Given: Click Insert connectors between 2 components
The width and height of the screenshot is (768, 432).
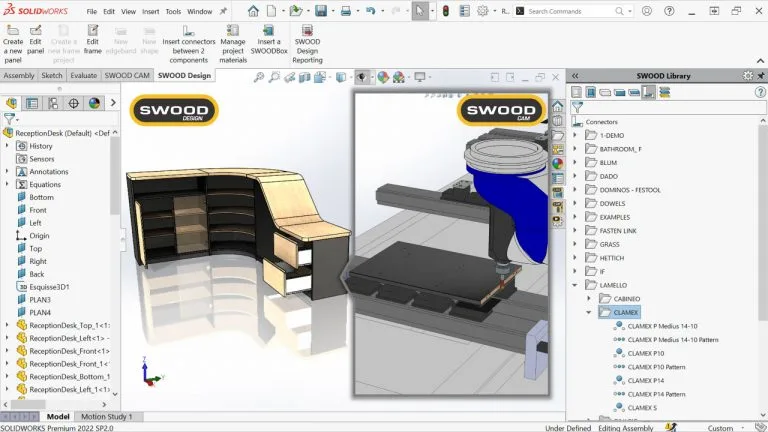Looking at the screenshot, I should 188,46.
